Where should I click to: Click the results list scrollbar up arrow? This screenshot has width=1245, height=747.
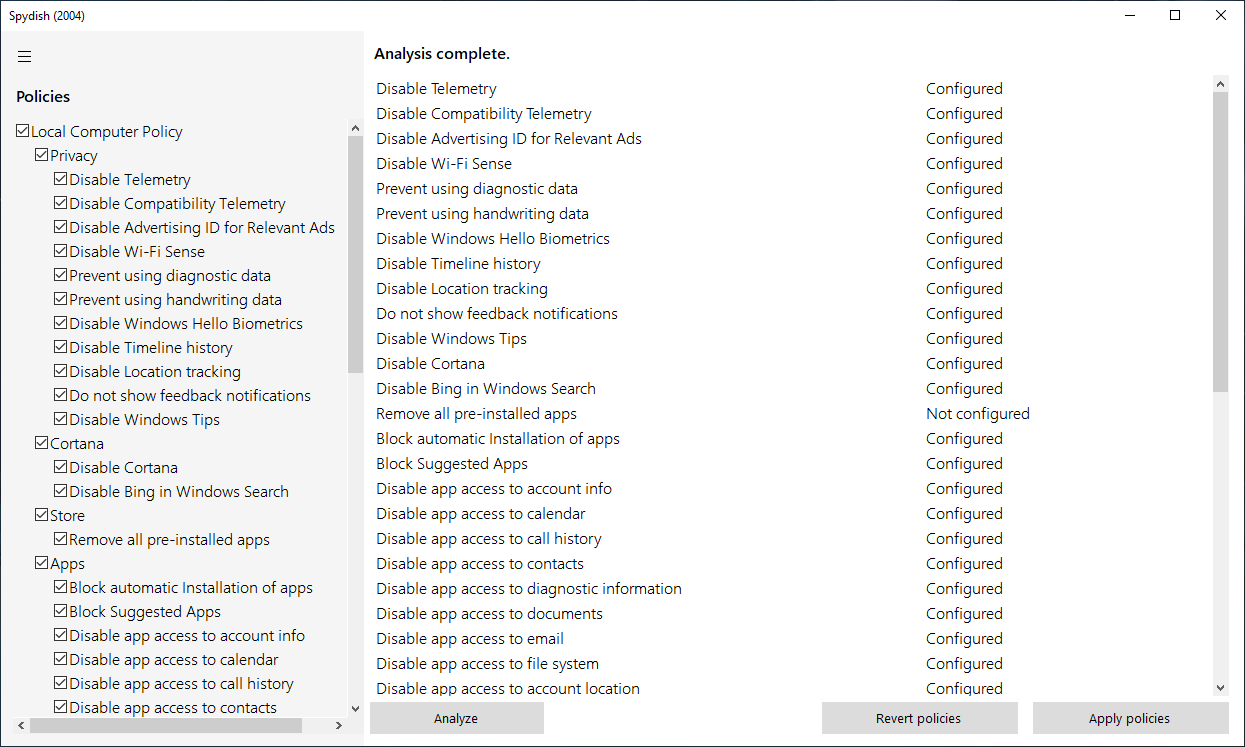point(1220,84)
